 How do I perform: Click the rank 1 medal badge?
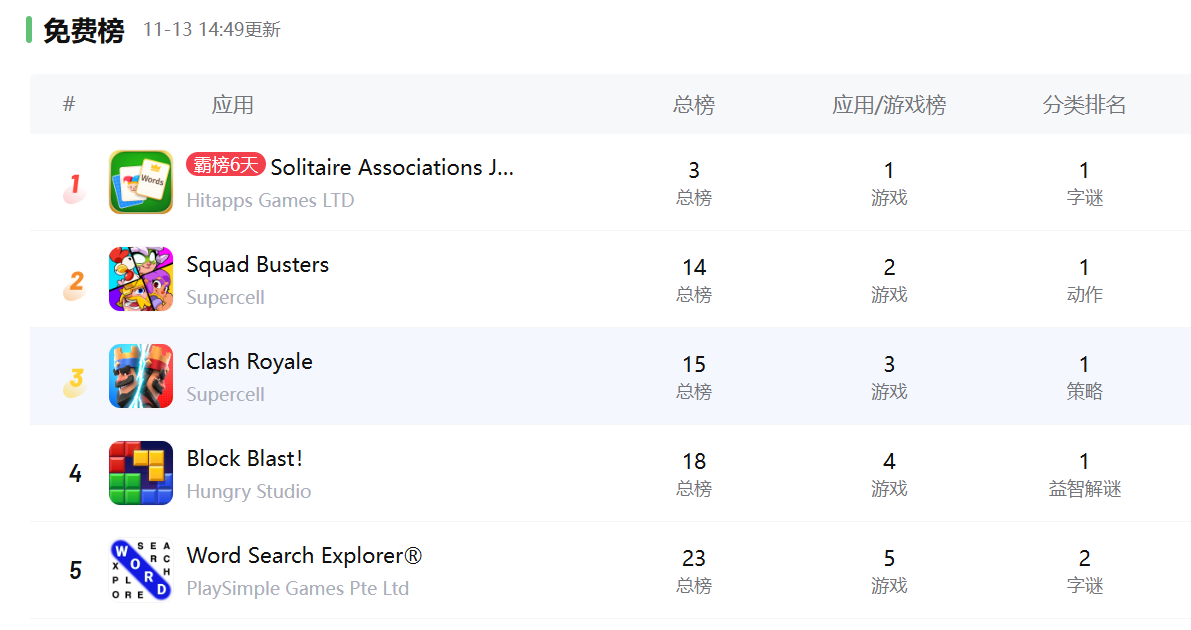74,186
